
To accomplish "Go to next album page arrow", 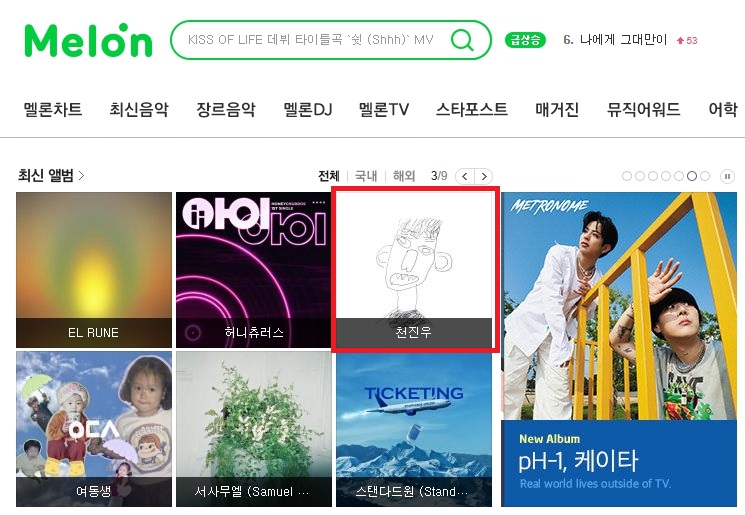I will (x=483, y=176).
